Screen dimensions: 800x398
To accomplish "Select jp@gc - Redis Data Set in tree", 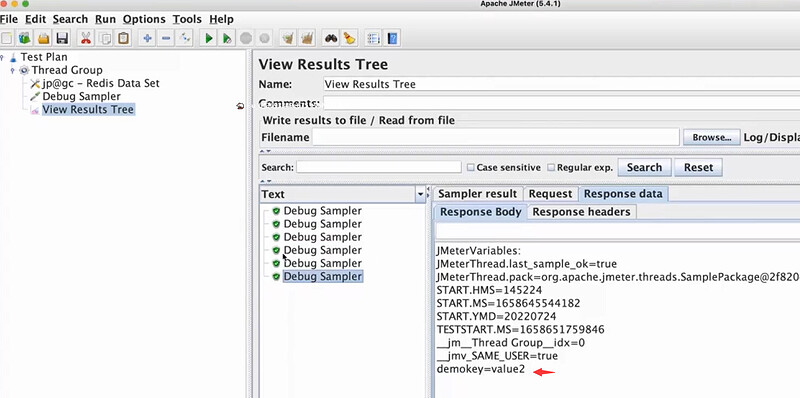I will coord(101,83).
